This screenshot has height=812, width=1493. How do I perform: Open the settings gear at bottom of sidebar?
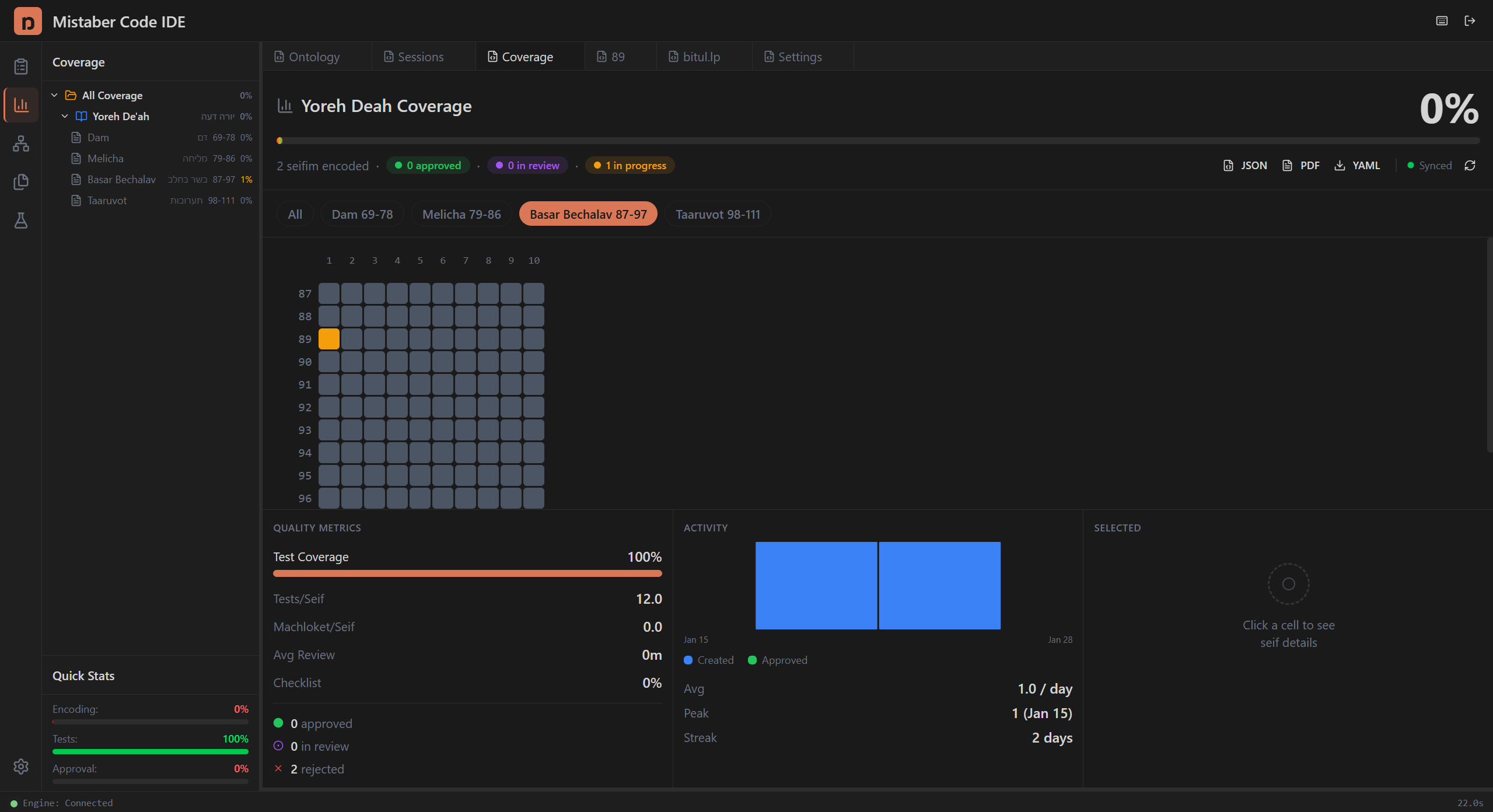coord(21,766)
